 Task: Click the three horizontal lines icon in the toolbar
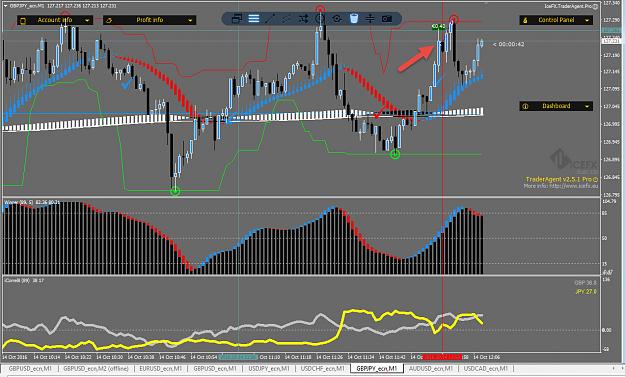(x=254, y=19)
